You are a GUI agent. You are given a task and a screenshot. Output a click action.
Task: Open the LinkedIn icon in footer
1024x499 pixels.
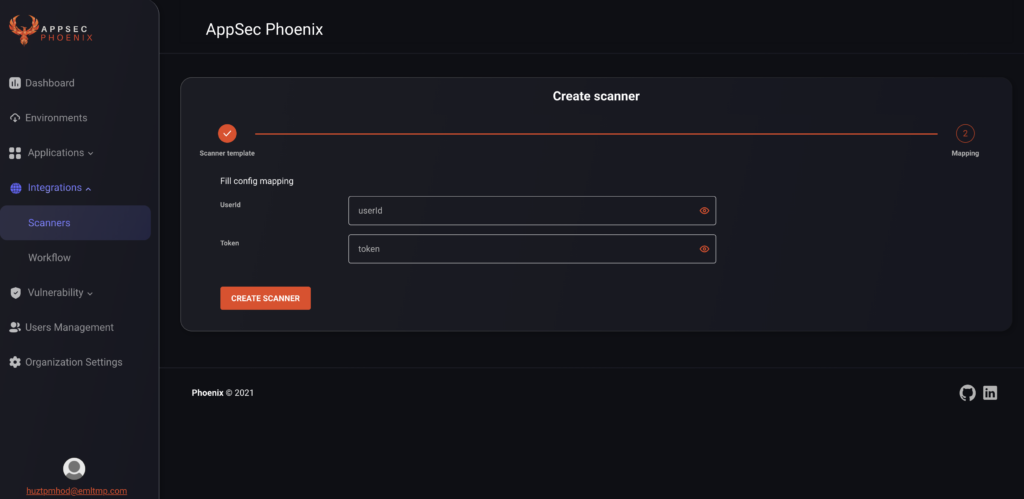point(990,393)
